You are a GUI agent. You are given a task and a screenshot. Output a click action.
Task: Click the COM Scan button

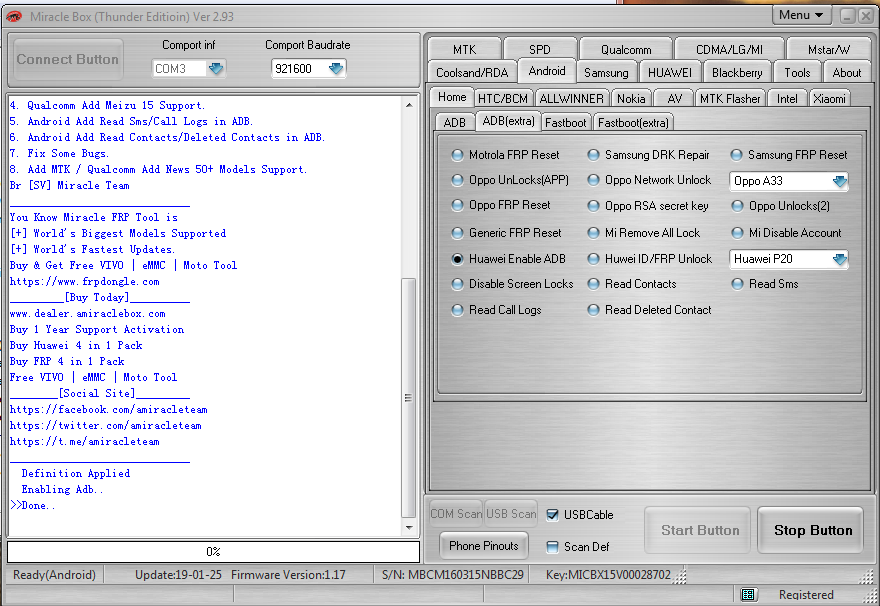[x=456, y=513]
